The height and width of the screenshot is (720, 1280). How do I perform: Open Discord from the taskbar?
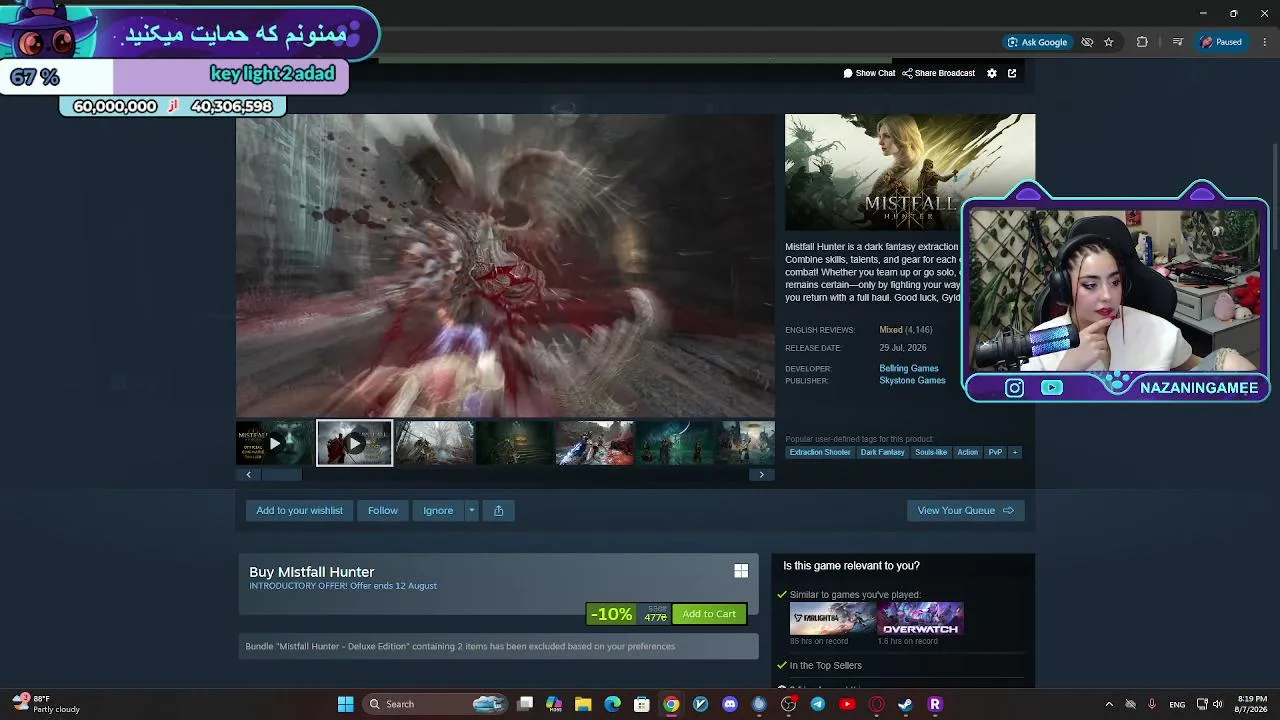coord(730,704)
